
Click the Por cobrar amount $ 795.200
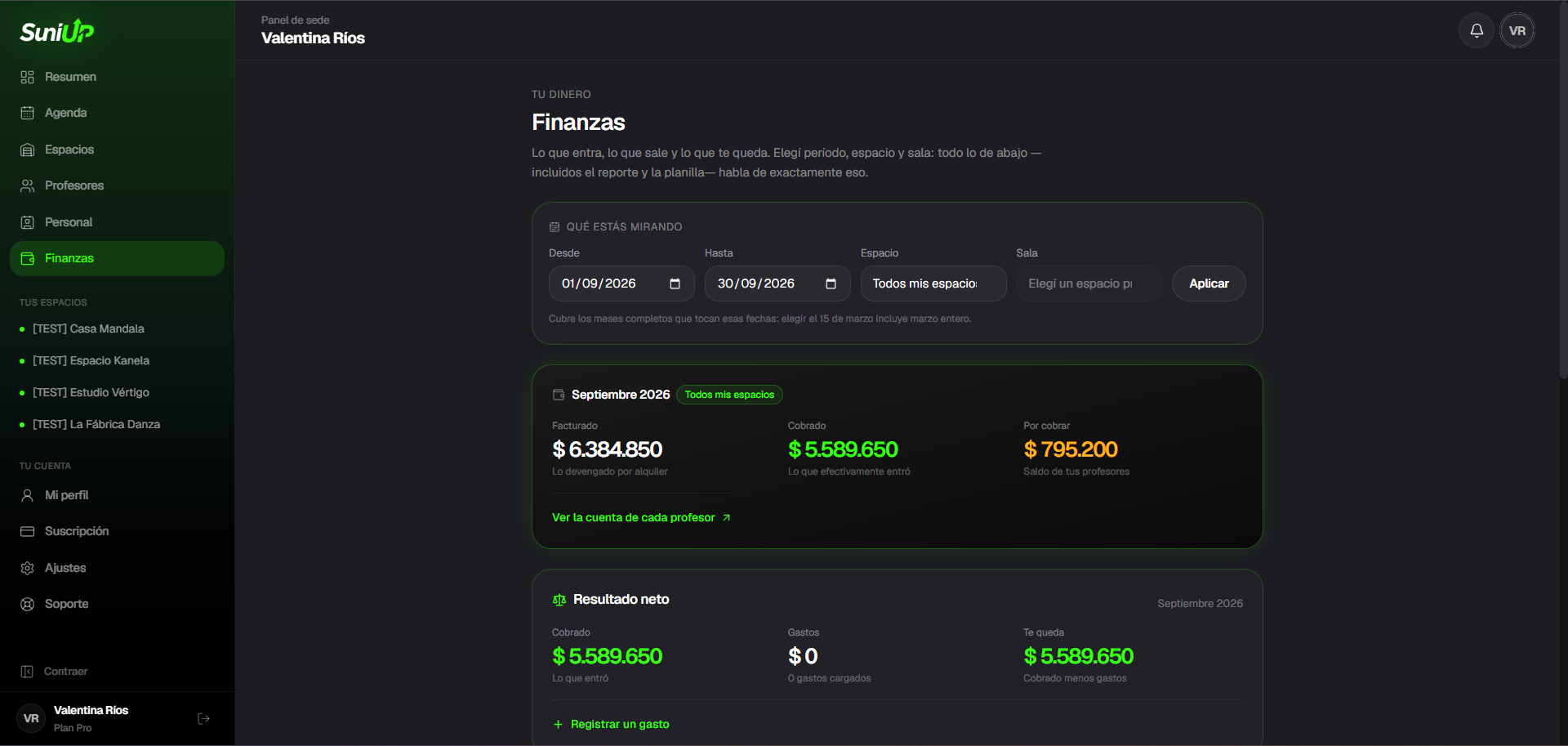[1071, 449]
